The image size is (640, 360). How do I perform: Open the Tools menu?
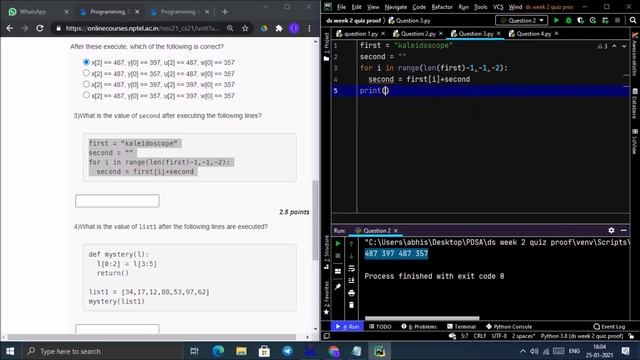tap(480, 7)
